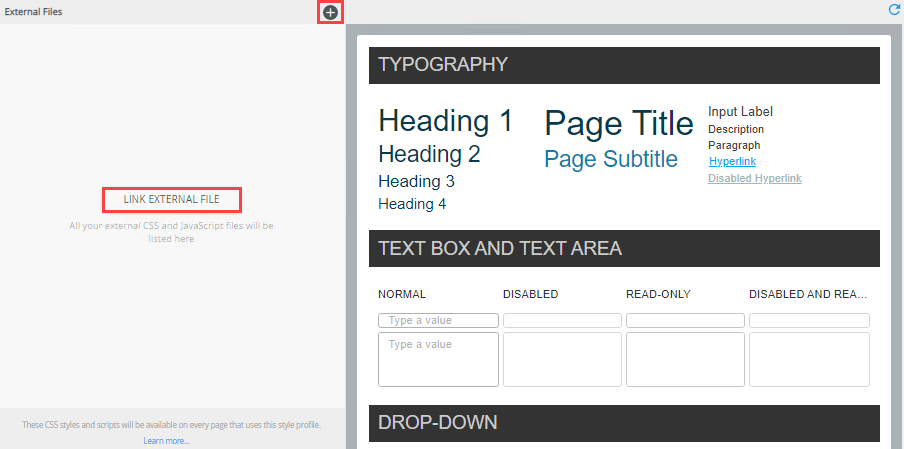Image resolution: width=904 pixels, height=449 pixels.
Task: Click the Heading 1 sample text
Action: pyautogui.click(x=445, y=121)
